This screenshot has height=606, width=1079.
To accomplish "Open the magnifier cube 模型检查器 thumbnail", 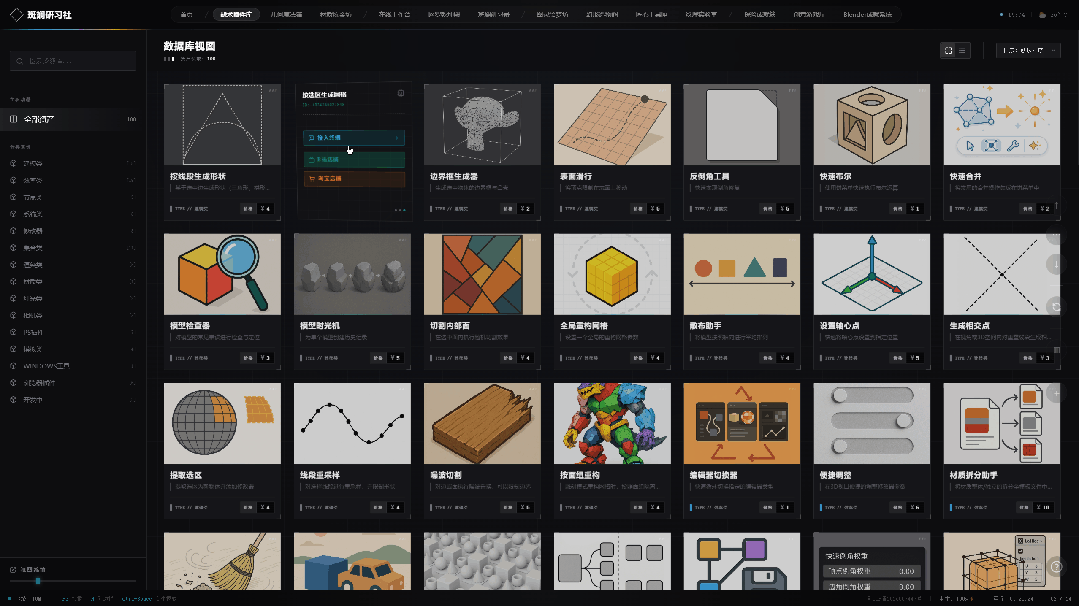I will [222, 274].
